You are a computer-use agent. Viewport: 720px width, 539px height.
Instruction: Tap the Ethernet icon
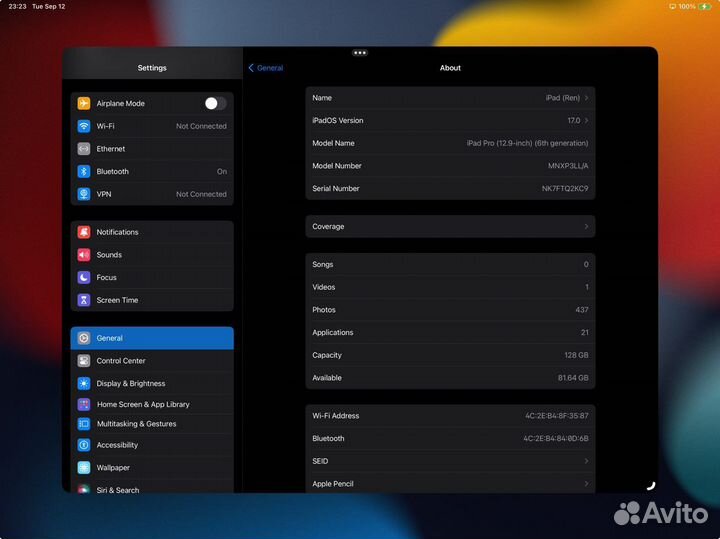84,149
